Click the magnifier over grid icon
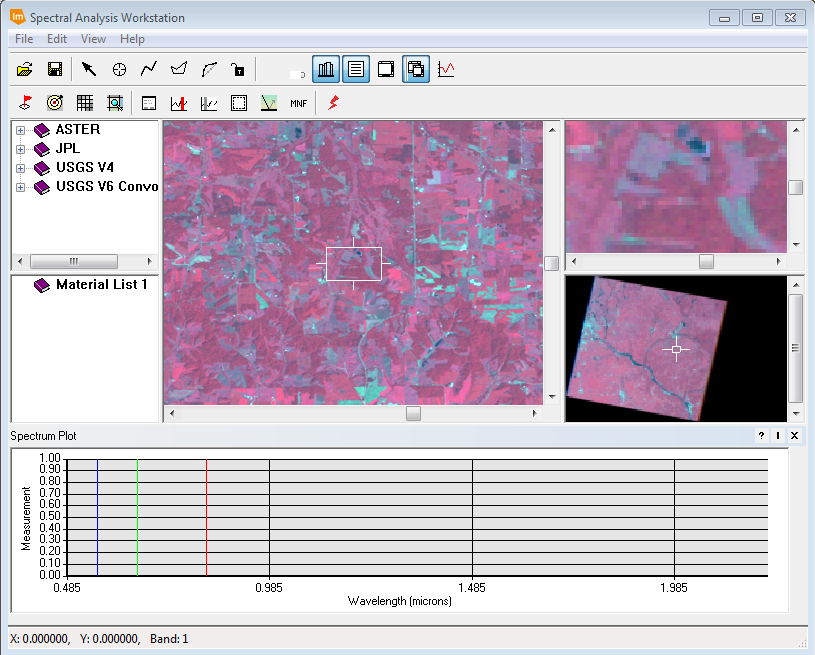815x655 pixels. coord(115,103)
